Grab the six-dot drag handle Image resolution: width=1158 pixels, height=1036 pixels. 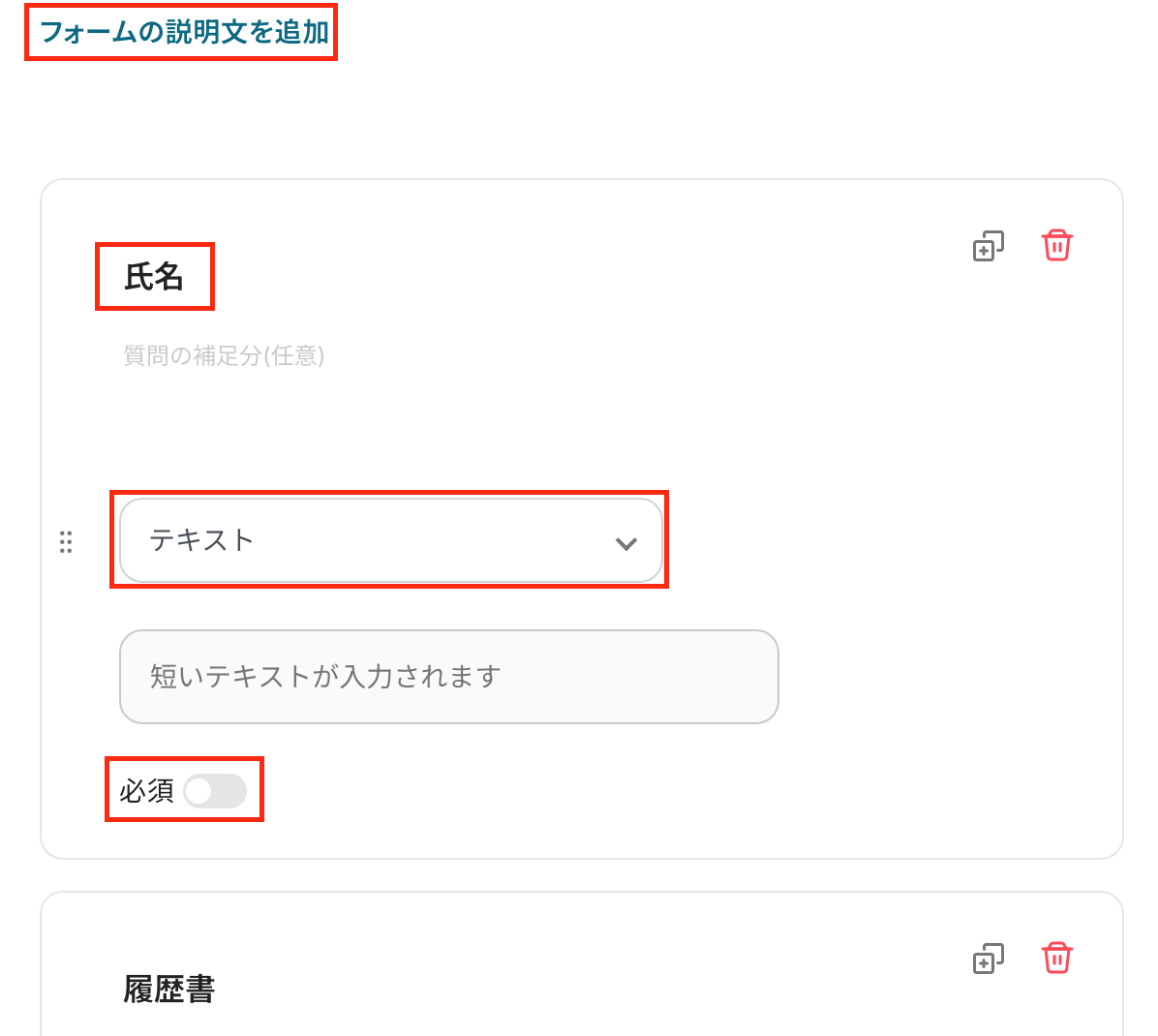point(66,542)
